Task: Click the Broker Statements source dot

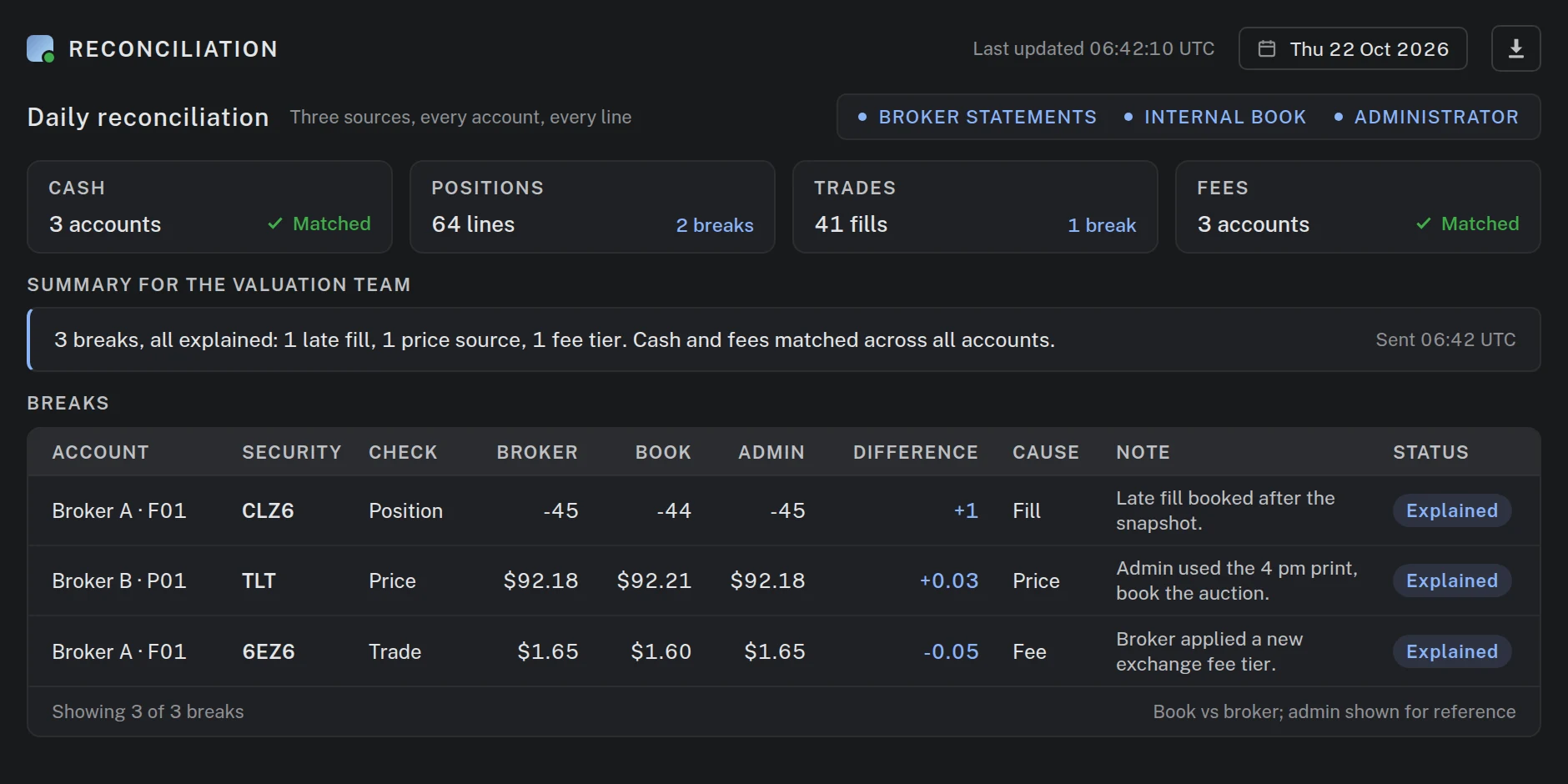Action: click(862, 117)
